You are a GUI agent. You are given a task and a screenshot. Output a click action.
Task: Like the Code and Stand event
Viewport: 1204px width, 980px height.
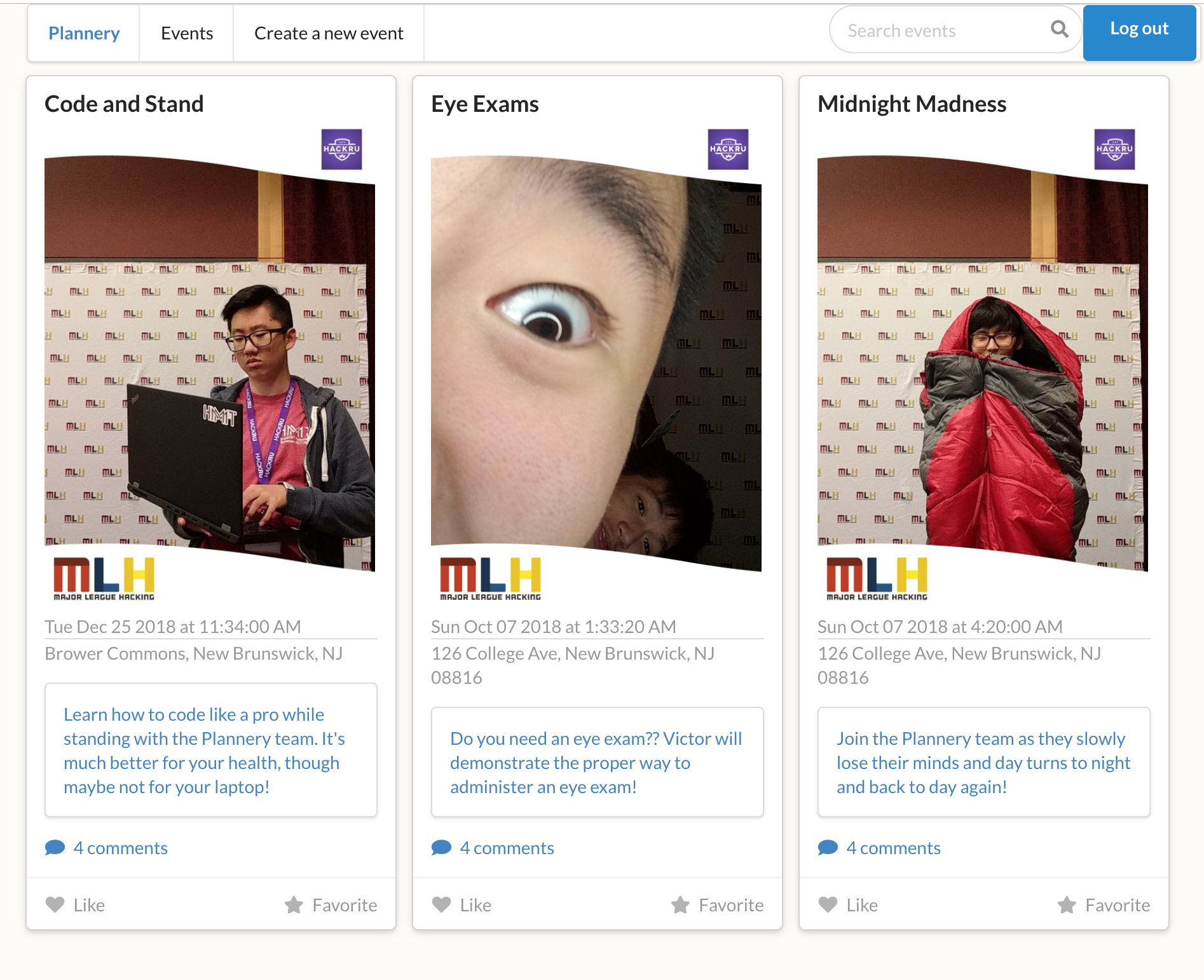coord(75,904)
